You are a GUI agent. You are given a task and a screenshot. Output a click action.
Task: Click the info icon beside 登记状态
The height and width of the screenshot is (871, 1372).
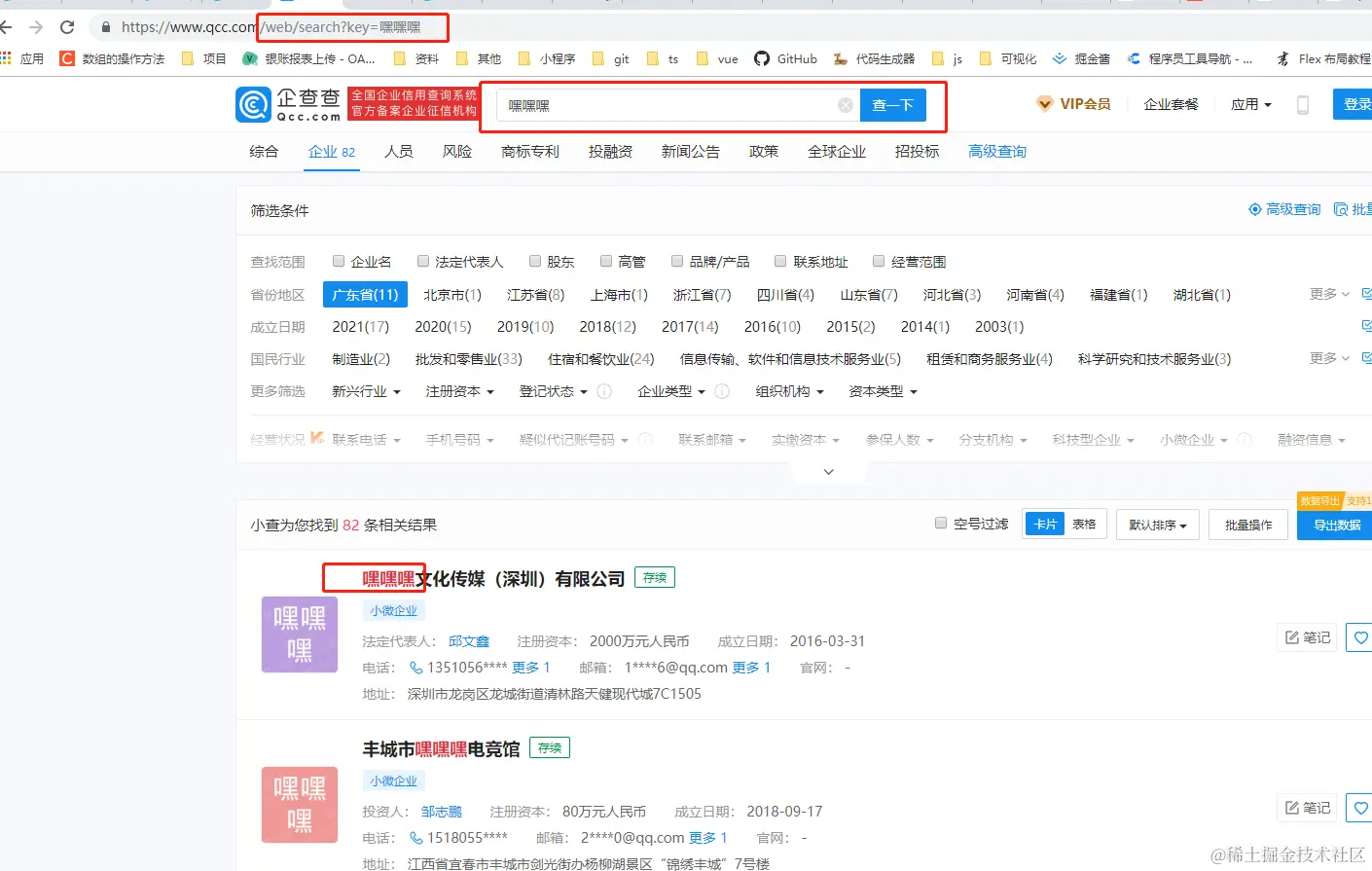604,391
